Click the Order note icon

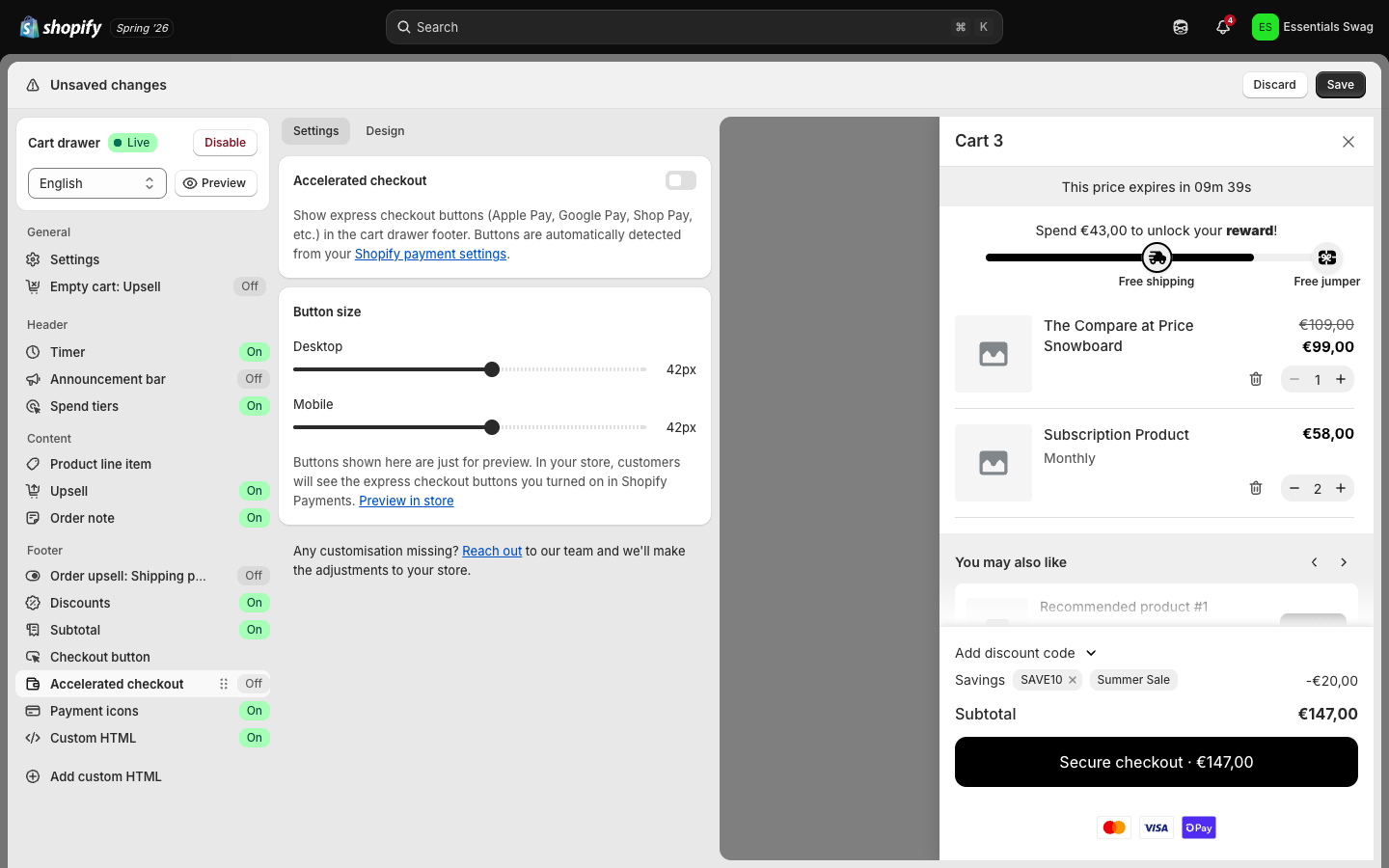pyautogui.click(x=33, y=518)
